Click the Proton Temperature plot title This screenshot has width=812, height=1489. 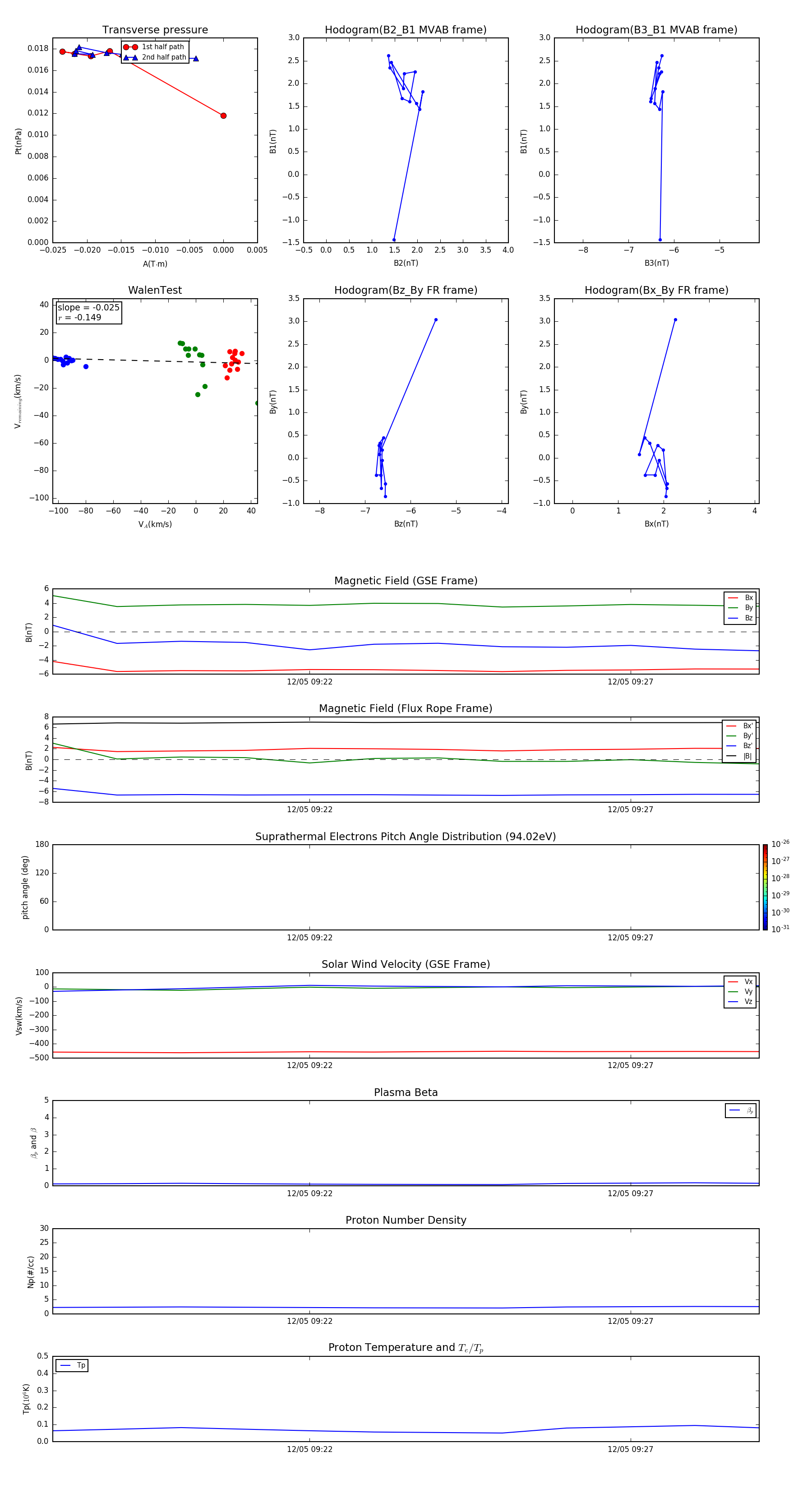coord(406,1348)
